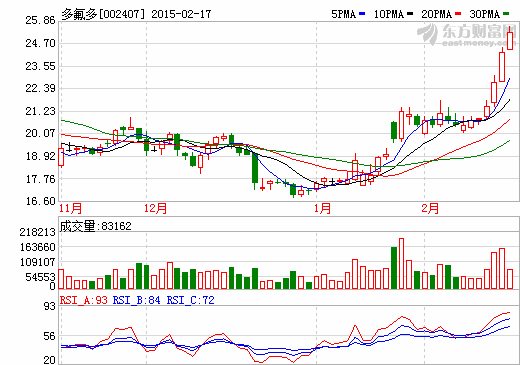Click the 17.76 price axis label

point(40,179)
